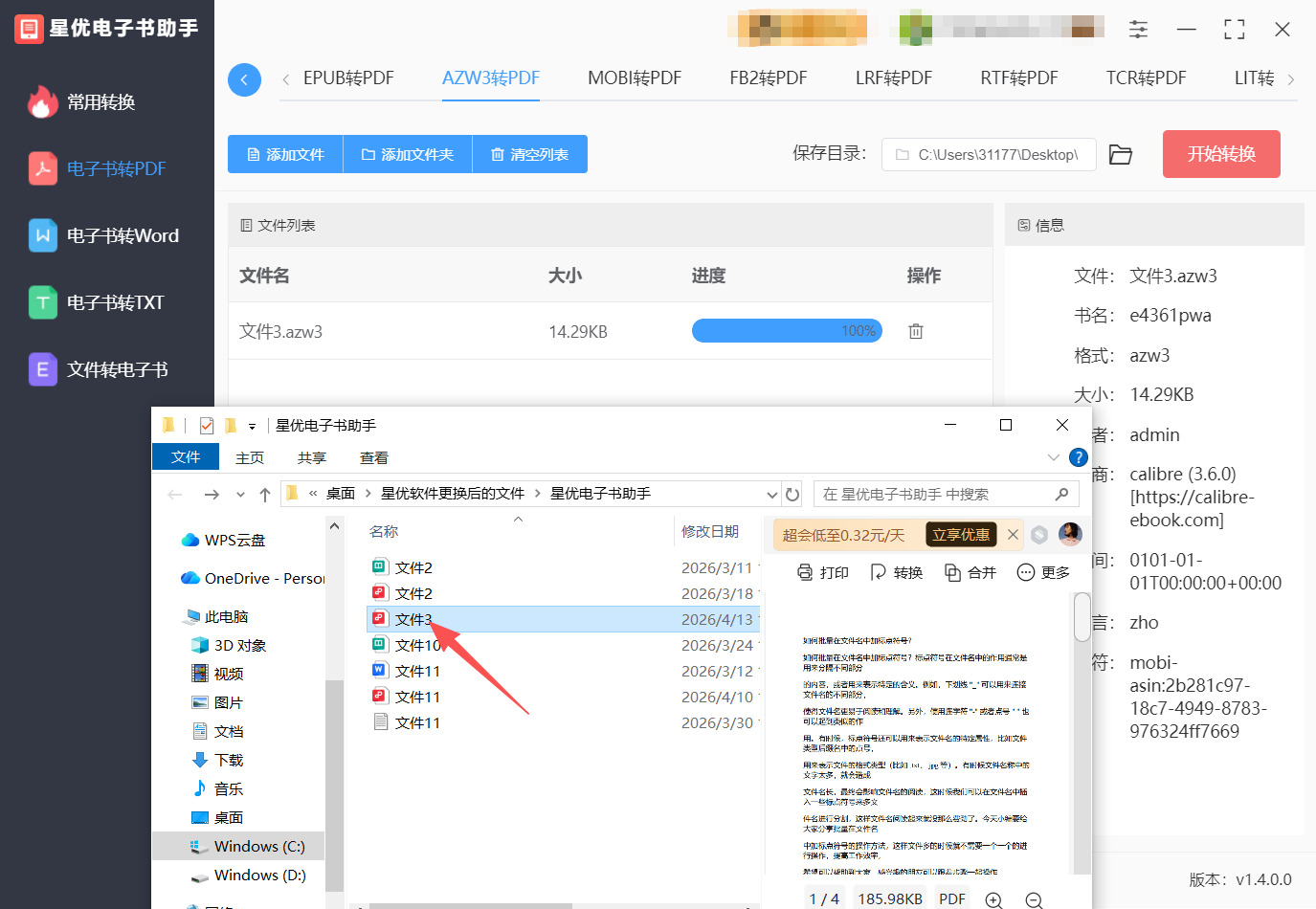Click the 清空列表 button

click(530, 154)
